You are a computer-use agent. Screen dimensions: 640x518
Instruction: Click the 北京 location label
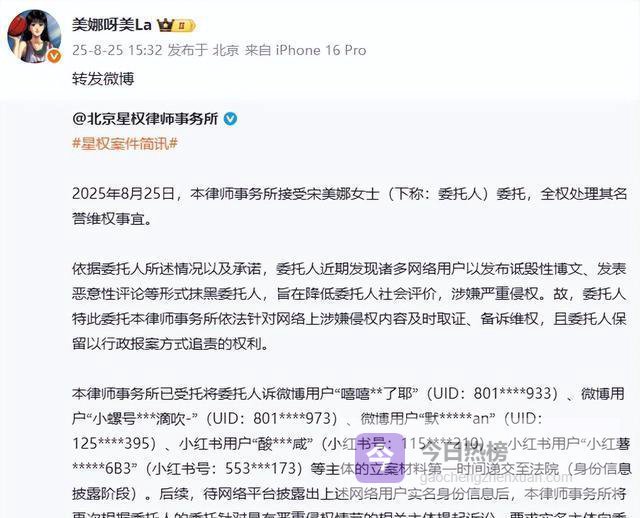click(226, 50)
